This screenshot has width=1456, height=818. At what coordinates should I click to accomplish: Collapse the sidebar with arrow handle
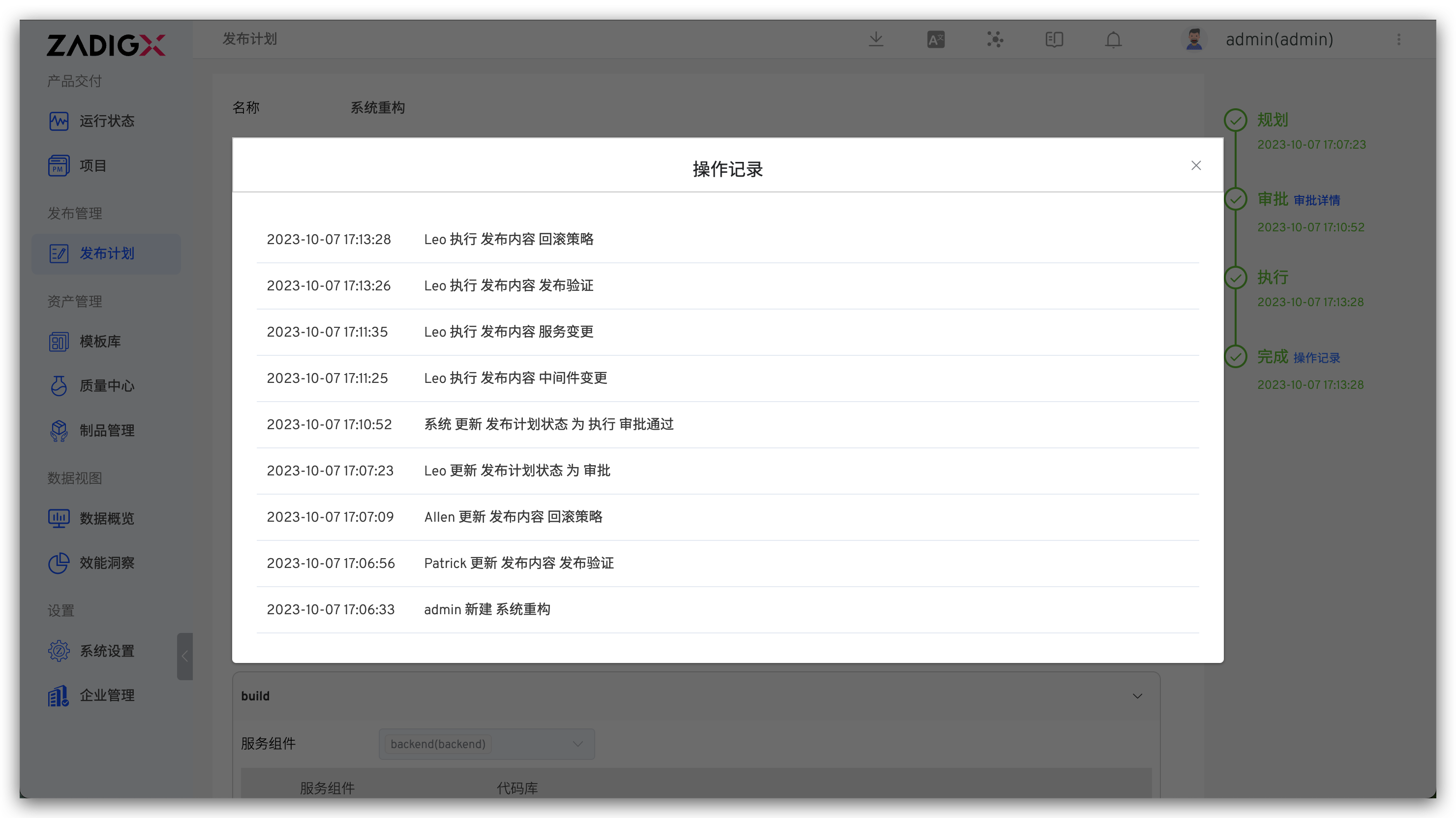click(185, 656)
